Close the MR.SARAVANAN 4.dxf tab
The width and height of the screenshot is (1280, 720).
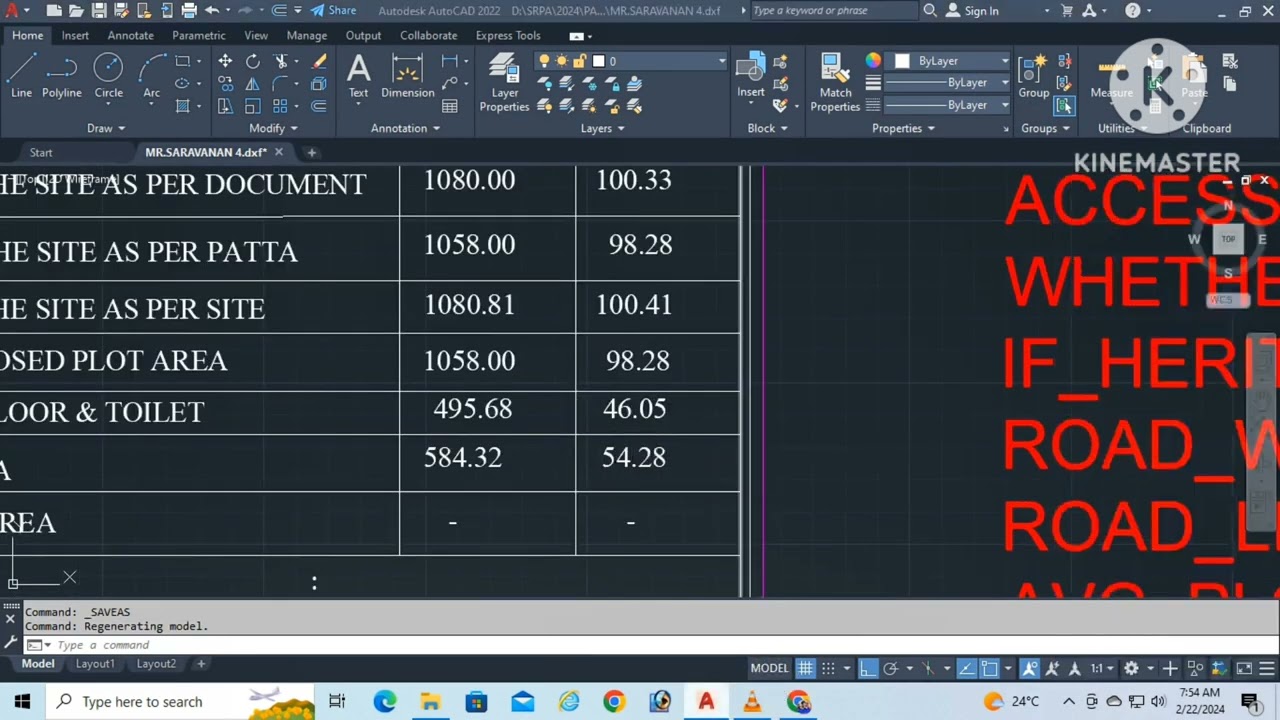pyautogui.click(x=279, y=152)
